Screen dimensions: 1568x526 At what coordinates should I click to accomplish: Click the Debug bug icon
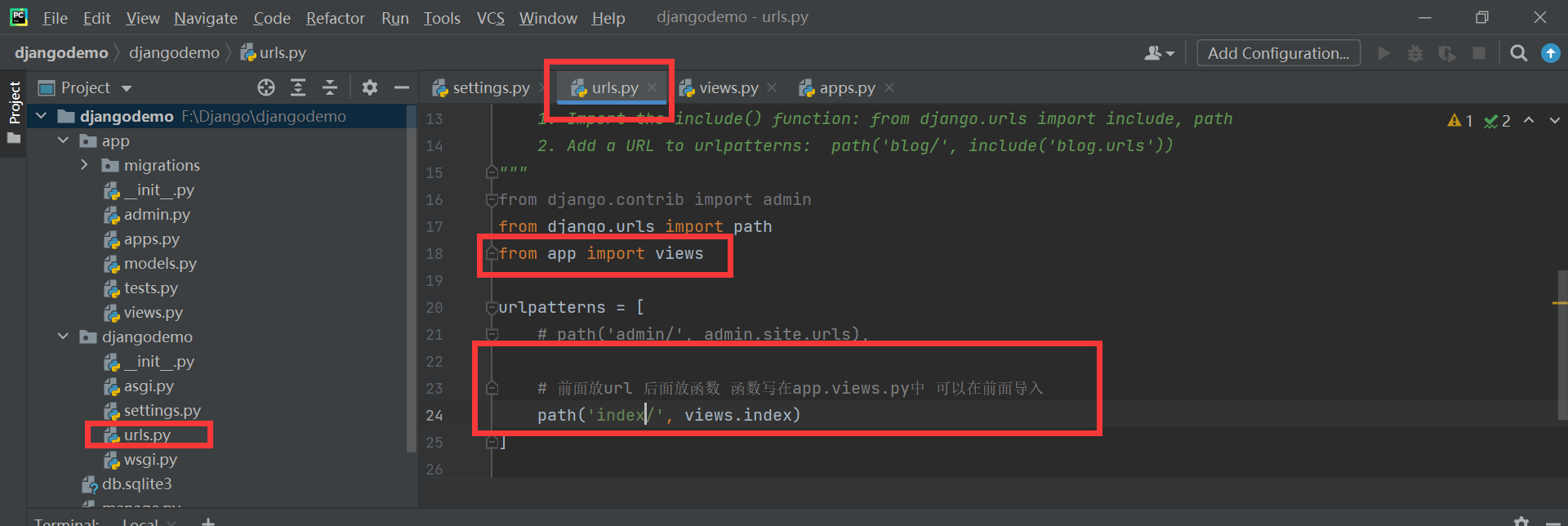(1414, 53)
